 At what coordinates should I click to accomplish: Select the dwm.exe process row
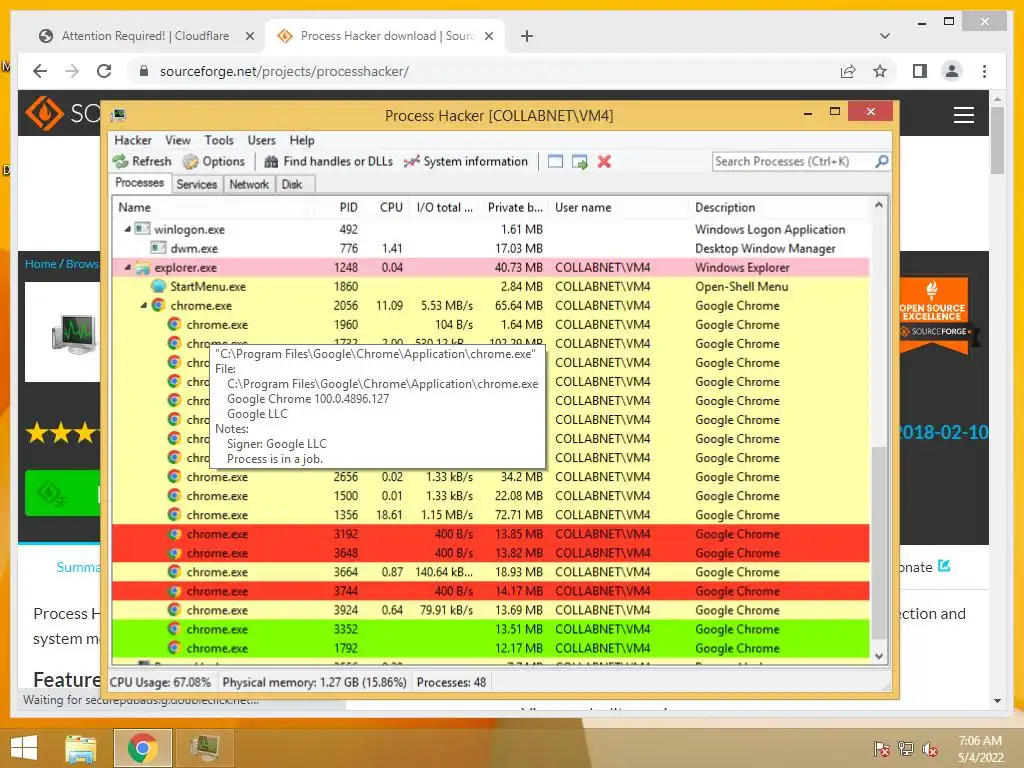[490, 248]
